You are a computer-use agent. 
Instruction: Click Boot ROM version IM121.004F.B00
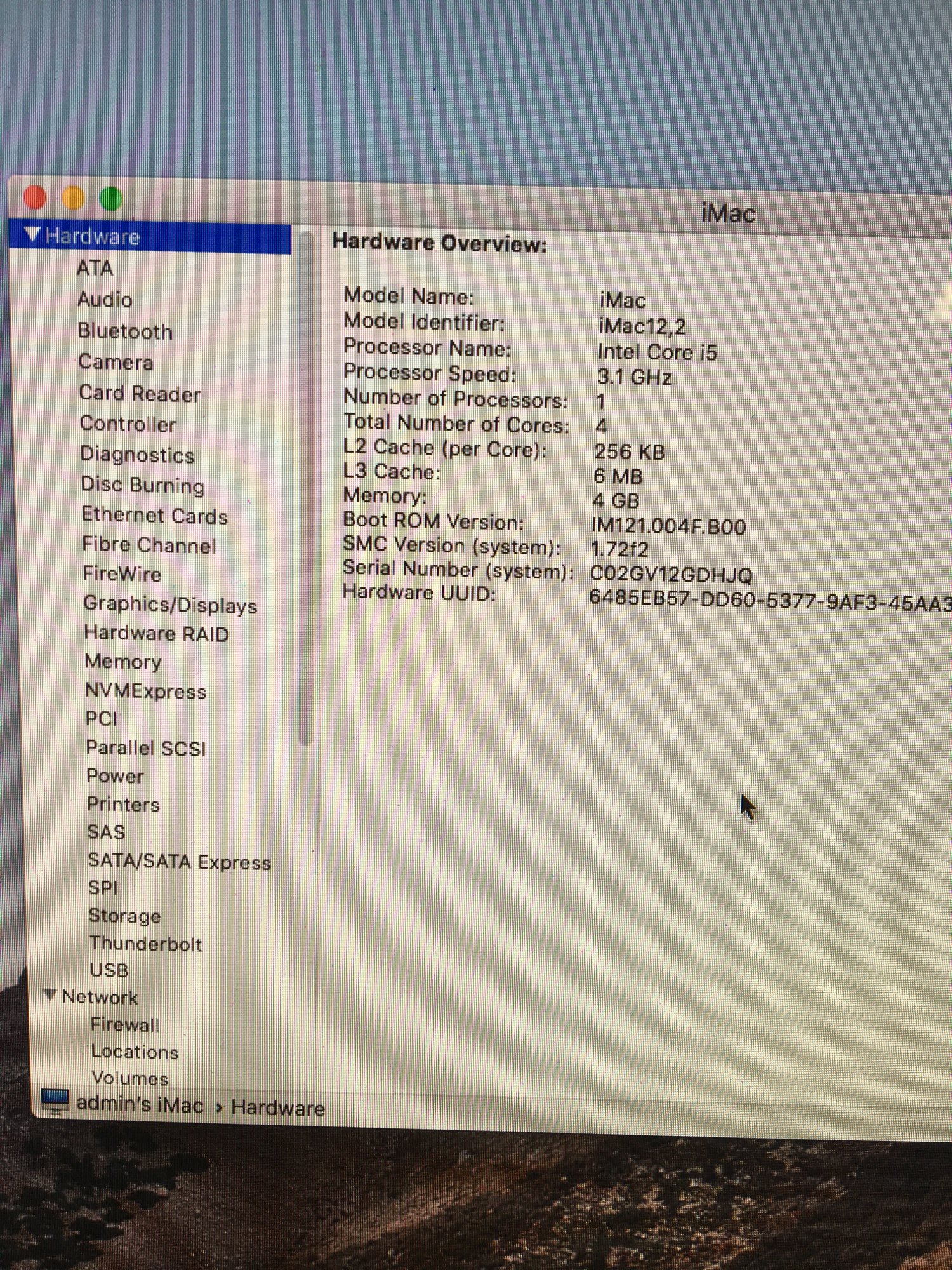click(669, 526)
